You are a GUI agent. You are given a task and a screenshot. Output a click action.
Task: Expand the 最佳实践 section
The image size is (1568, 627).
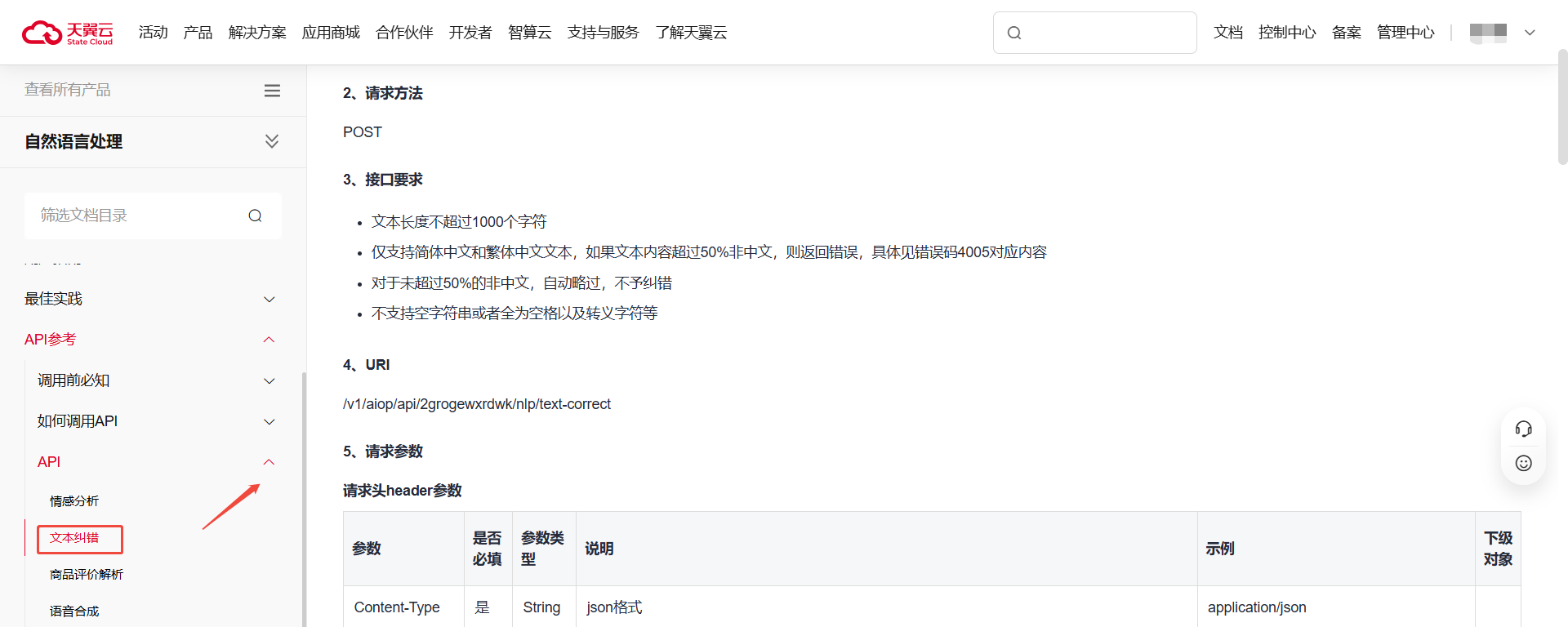[x=269, y=300]
